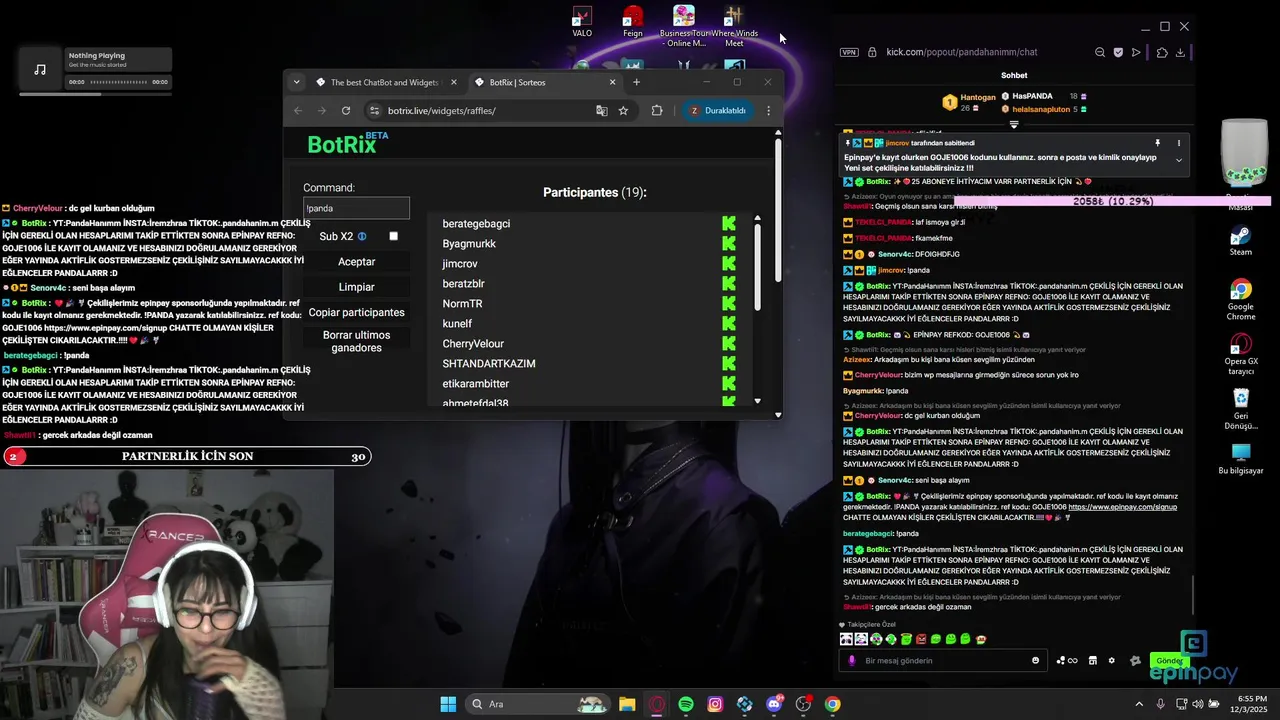Click Kick icon next to jimcrov
This screenshot has height=720, width=1280.
coord(729,263)
